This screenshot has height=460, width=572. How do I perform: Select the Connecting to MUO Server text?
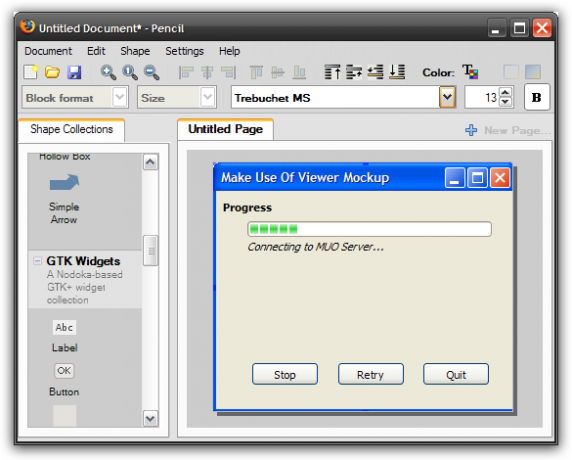click(x=316, y=247)
